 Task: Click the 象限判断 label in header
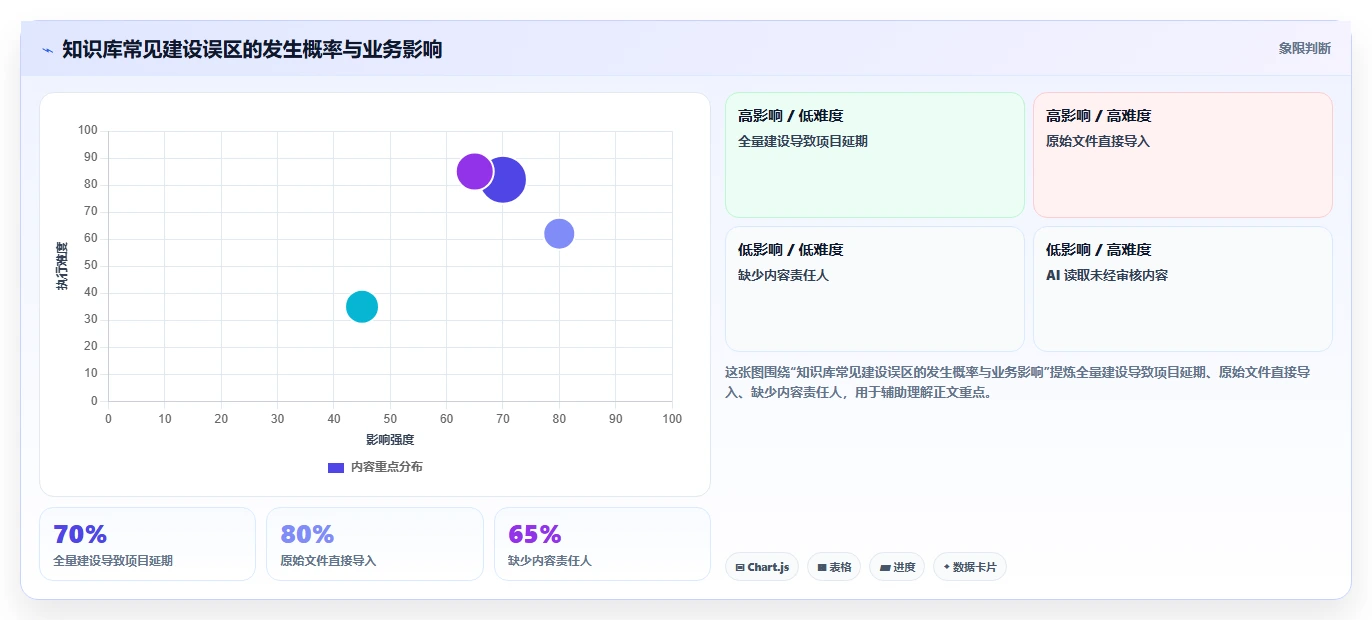[x=1304, y=48]
